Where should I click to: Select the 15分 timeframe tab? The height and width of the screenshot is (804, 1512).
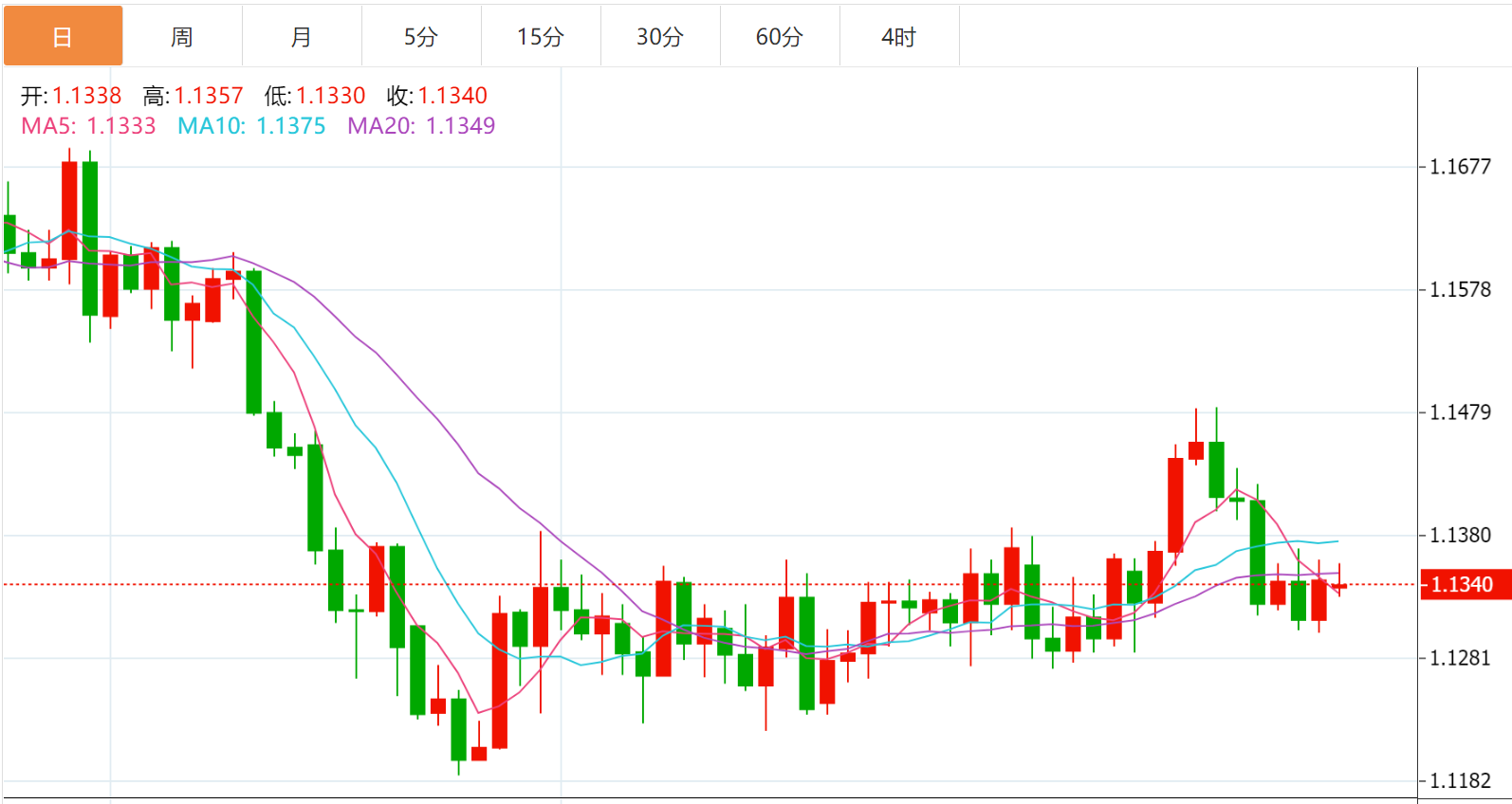[x=541, y=37]
